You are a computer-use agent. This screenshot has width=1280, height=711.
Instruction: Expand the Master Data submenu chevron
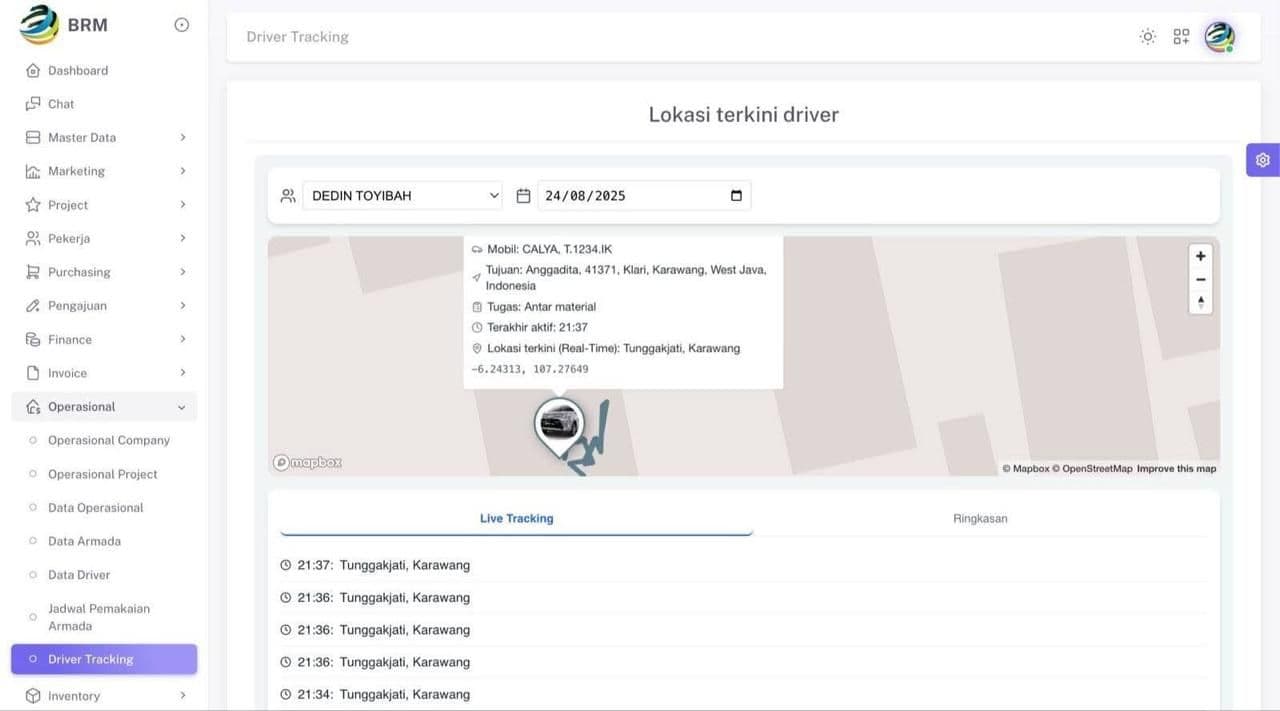point(183,138)
